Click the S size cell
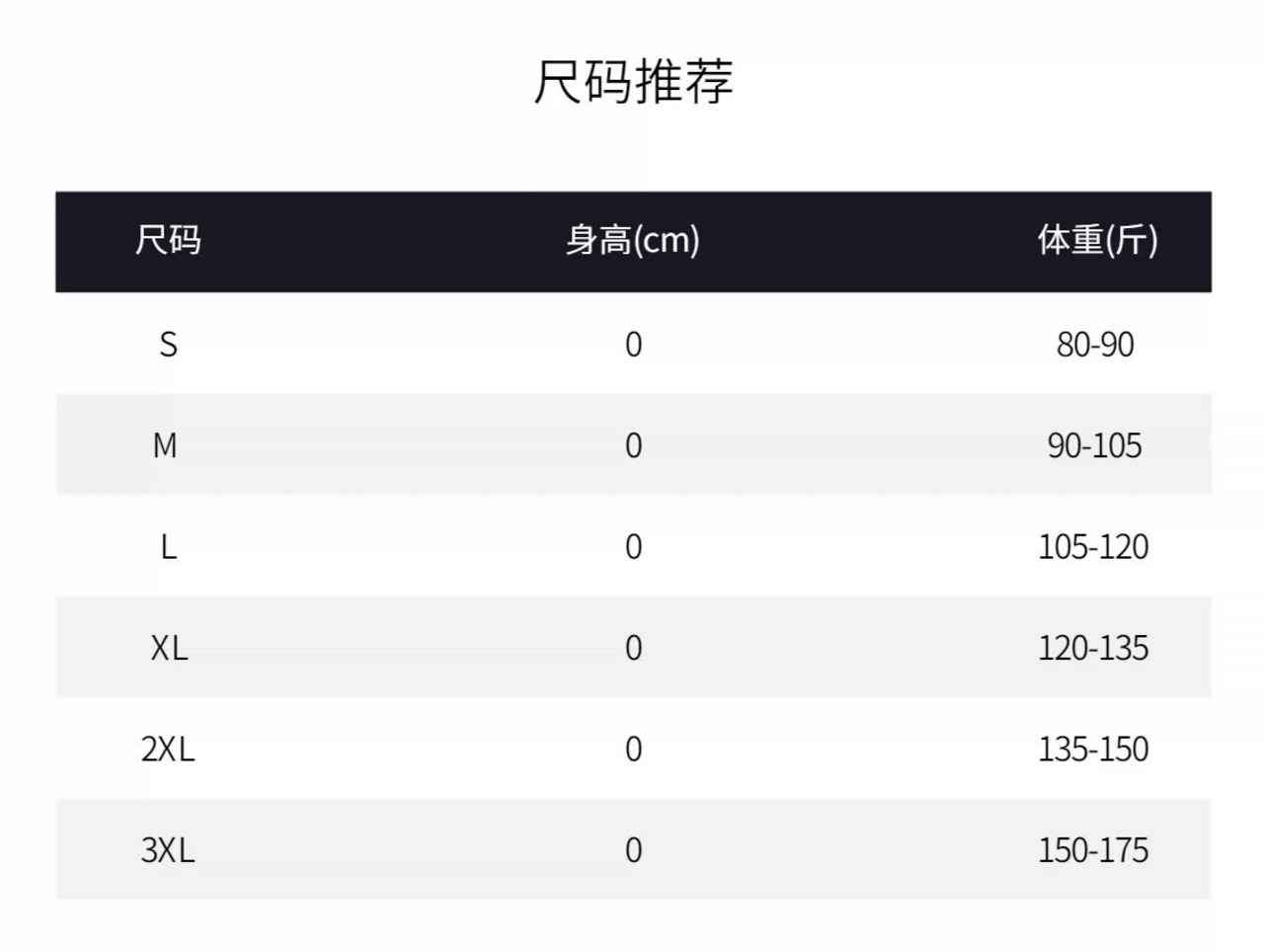This screenshot has width=1264, height=952. tap(169, 345)
